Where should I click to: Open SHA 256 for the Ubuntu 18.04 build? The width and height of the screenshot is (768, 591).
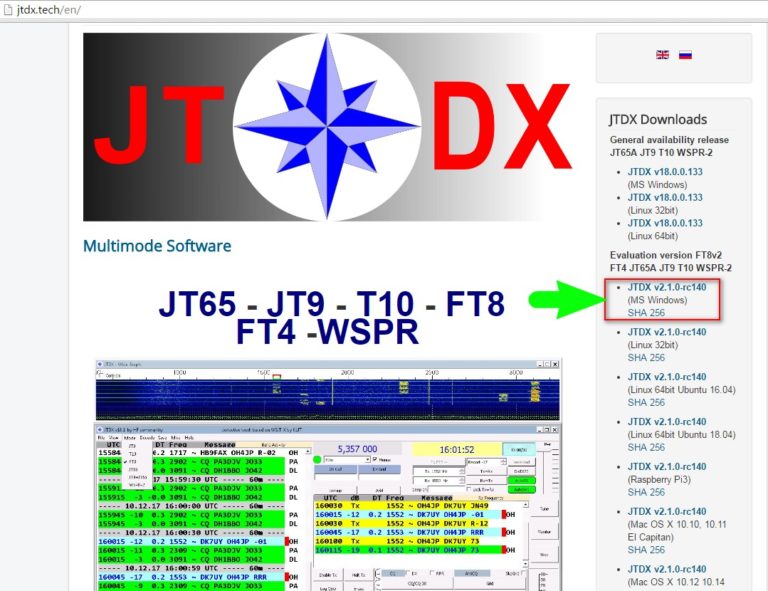(646, 447)
